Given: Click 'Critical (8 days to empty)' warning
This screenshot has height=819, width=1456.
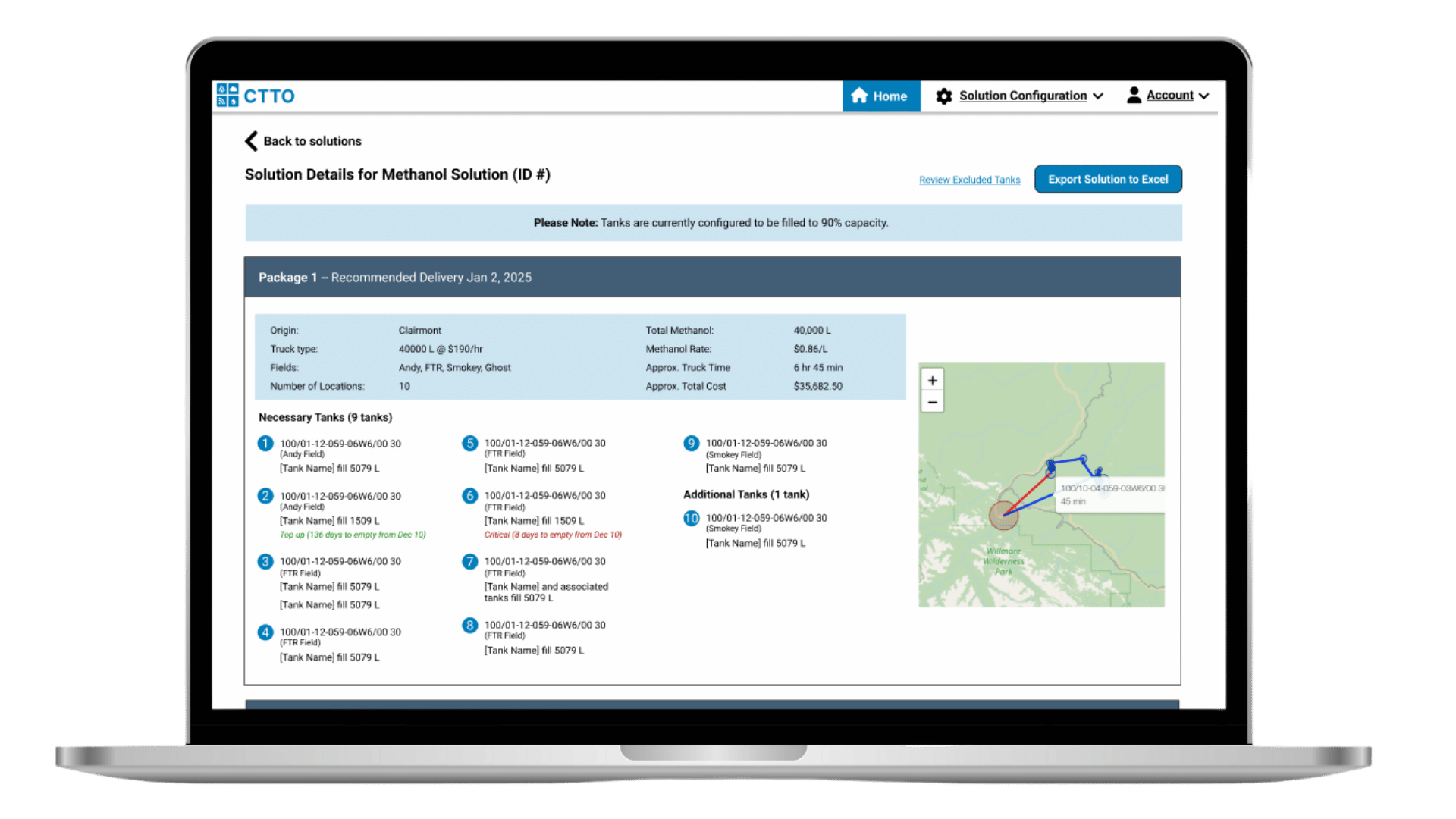Looking at the screenshot, I should [553, 535].
